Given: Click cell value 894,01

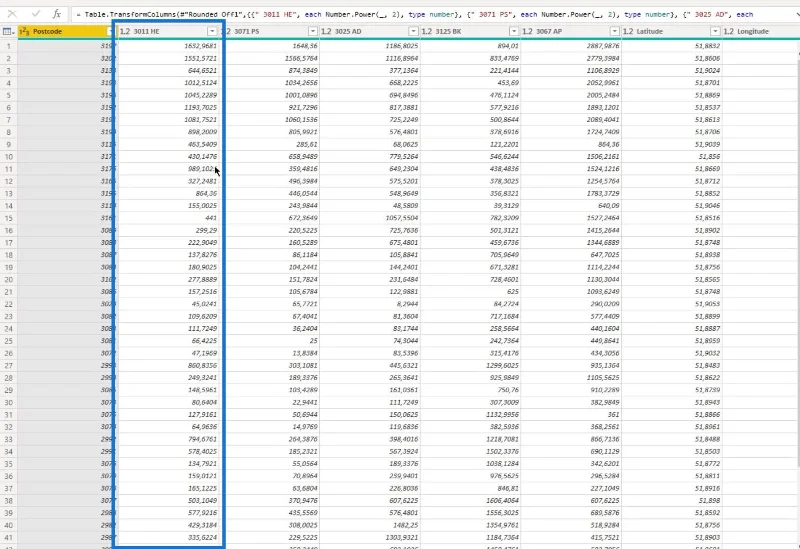Looking at the screenshot, I should (x=508, y=46).
